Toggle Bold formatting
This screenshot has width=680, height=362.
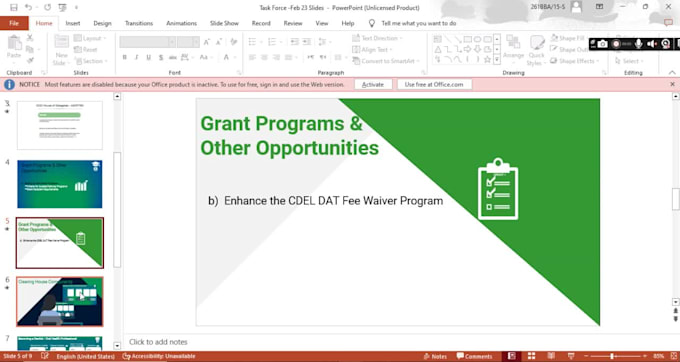coord(124,57)
